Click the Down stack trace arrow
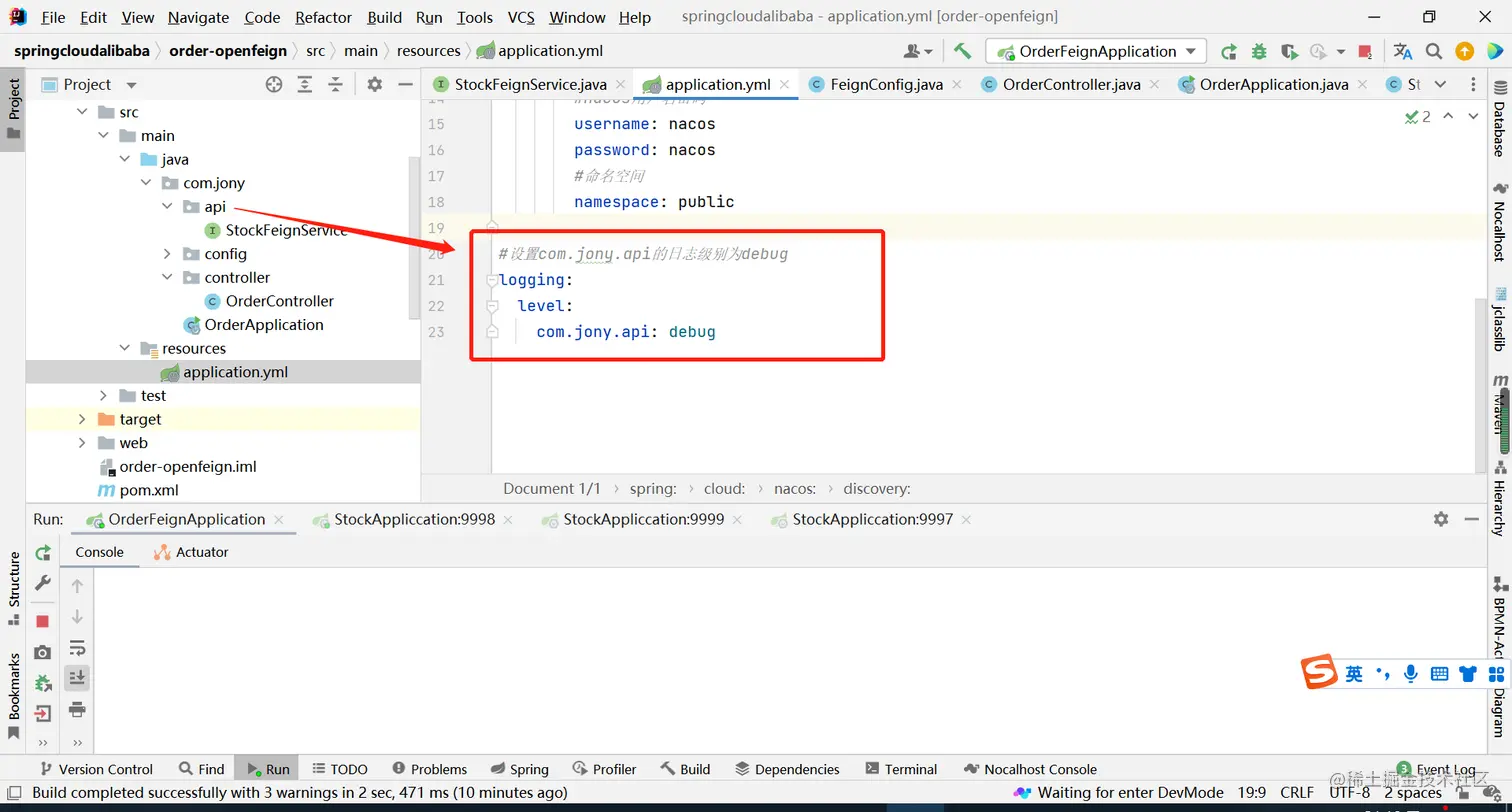1512x812 pixels. (77, 617)
